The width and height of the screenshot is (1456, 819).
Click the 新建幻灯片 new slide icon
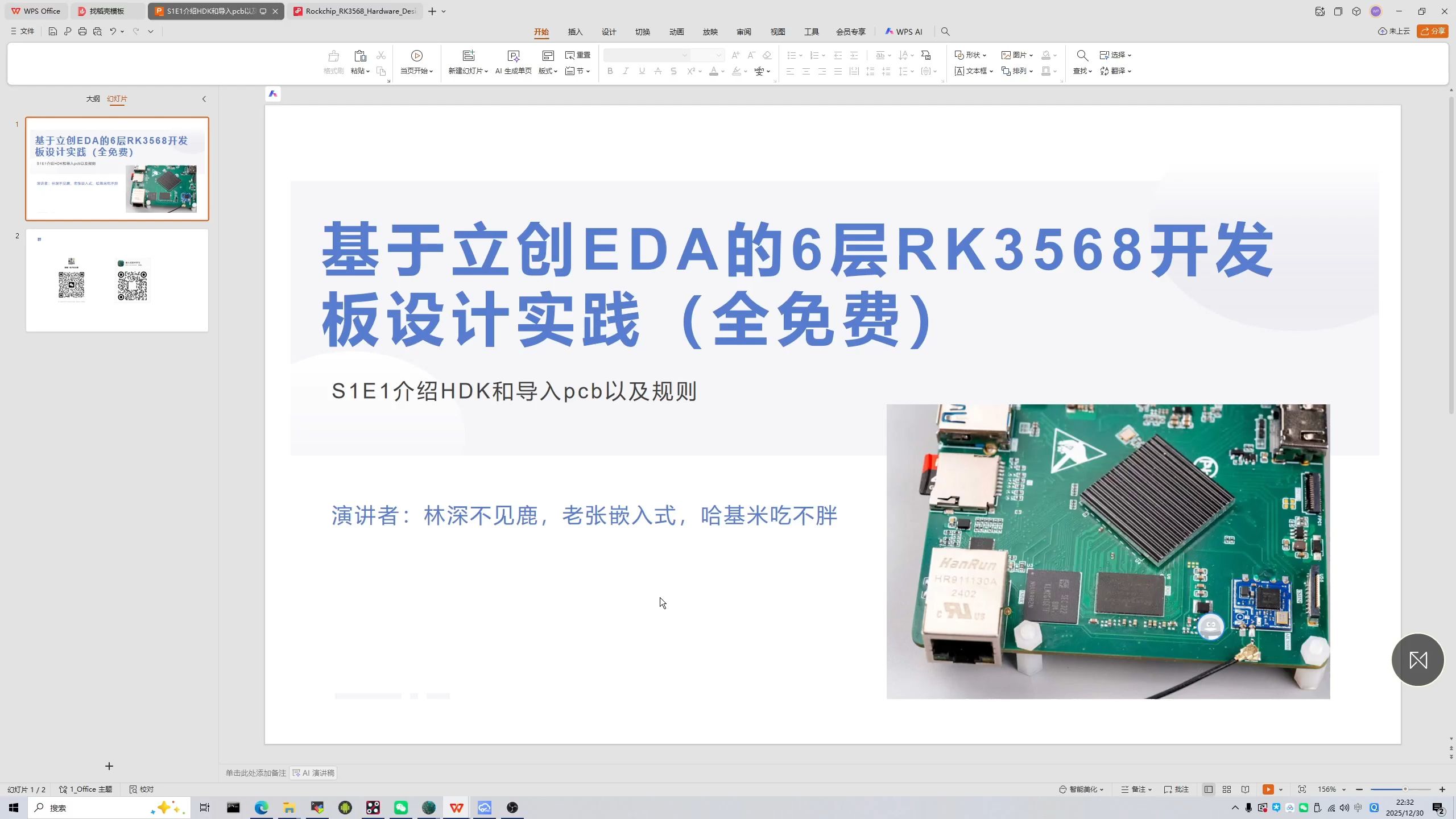pyautogui.click(x=468, y=55)
